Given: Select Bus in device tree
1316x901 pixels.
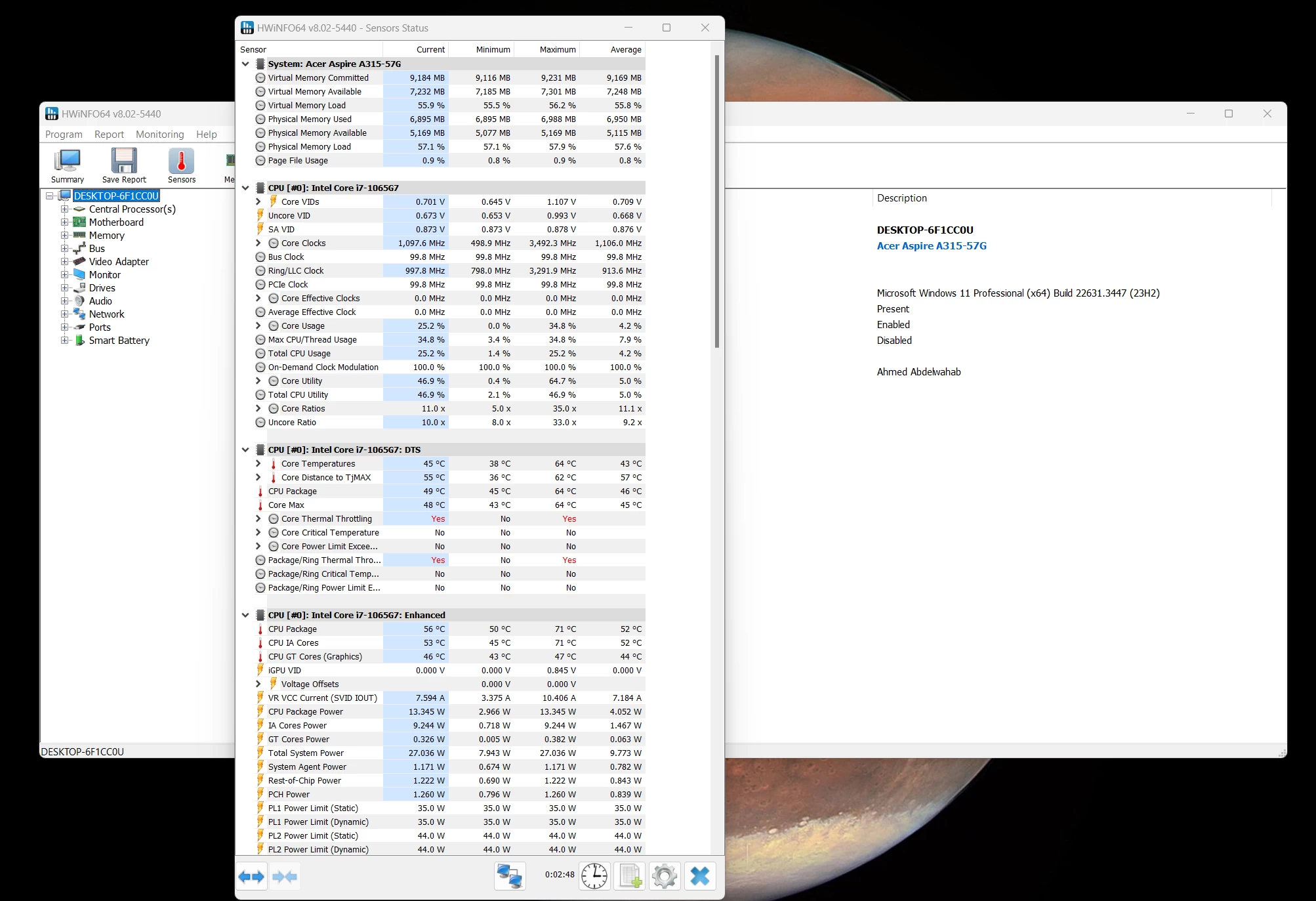Looking at the screenshot, I should point(96,249).
